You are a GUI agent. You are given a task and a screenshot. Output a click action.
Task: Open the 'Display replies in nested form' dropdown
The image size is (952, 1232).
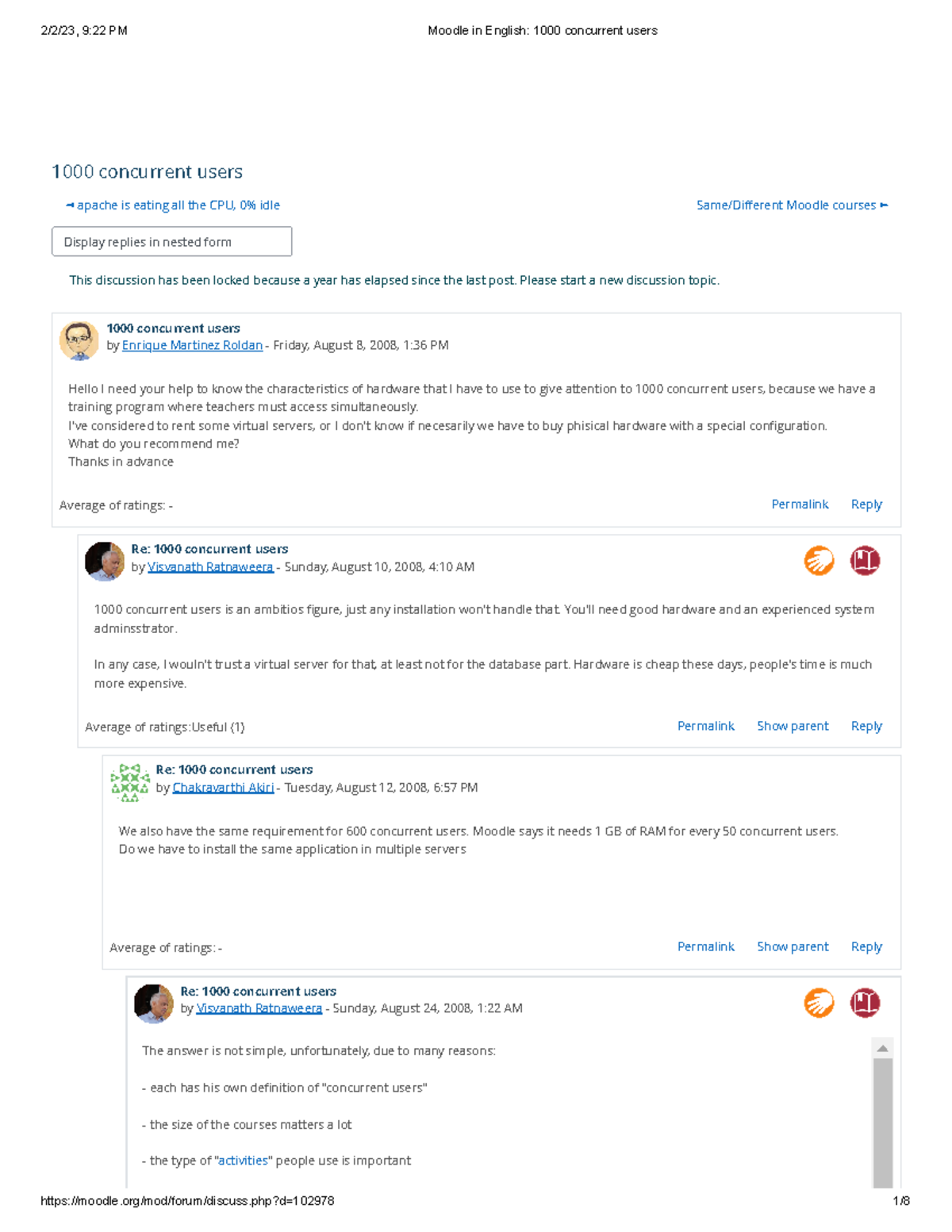(171, 242)
